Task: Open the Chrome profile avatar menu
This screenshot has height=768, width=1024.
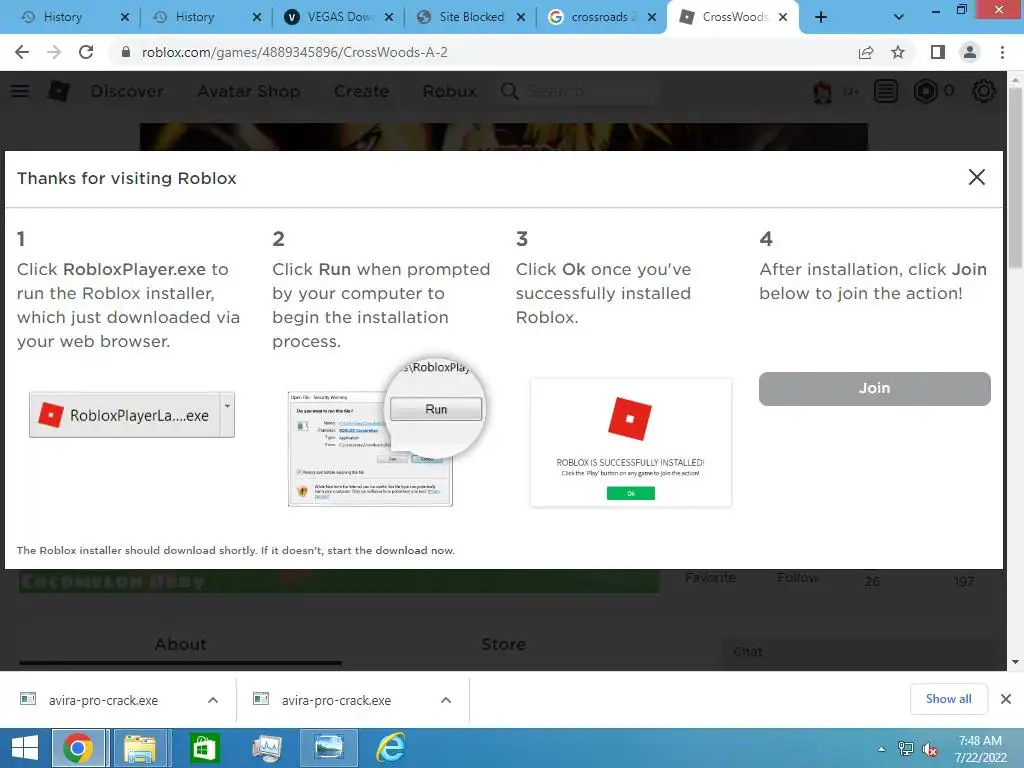Action: click(x=970, y=52)
